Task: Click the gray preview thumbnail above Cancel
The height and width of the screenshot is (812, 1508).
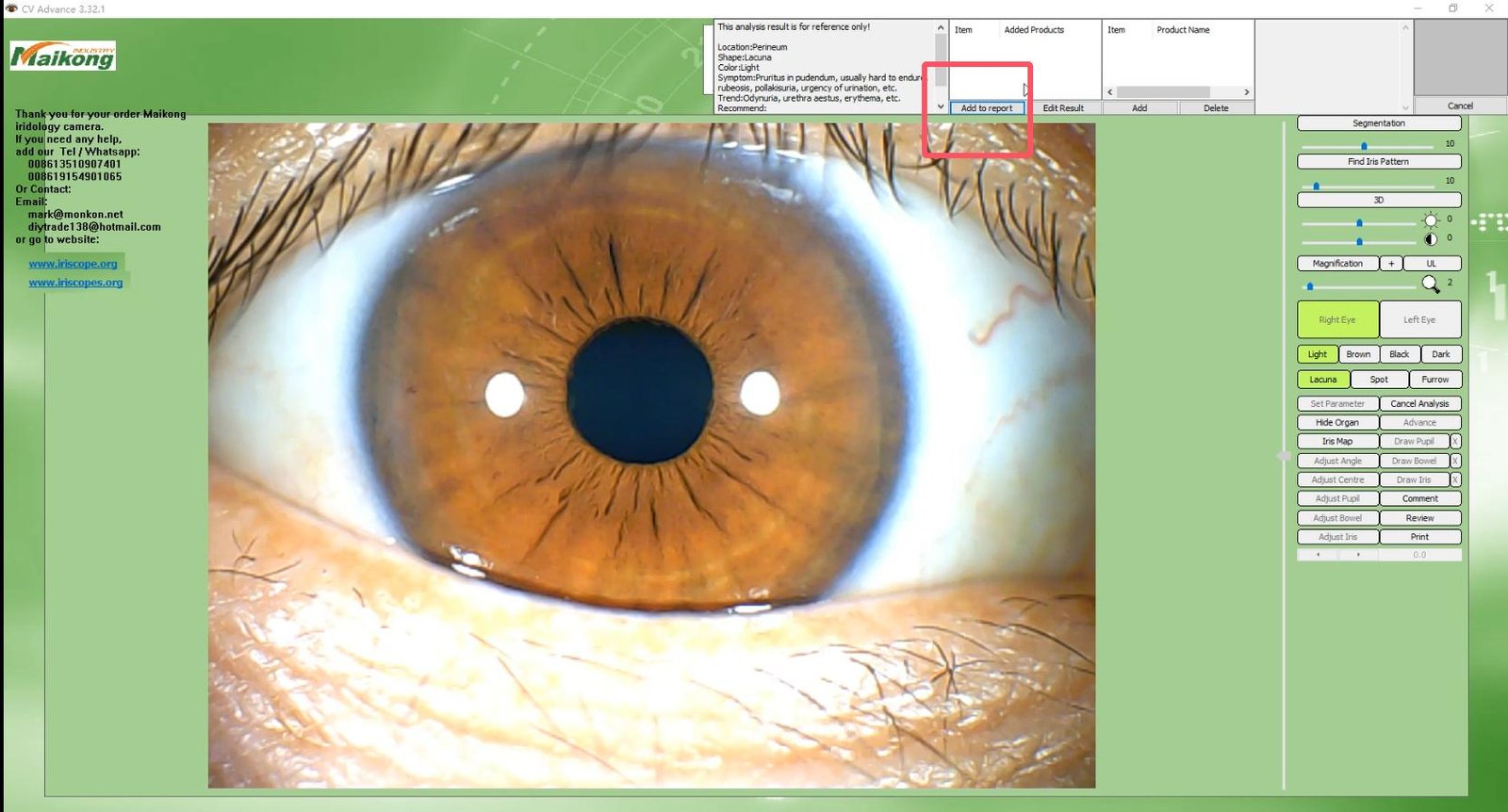Action: (1460, 57)
